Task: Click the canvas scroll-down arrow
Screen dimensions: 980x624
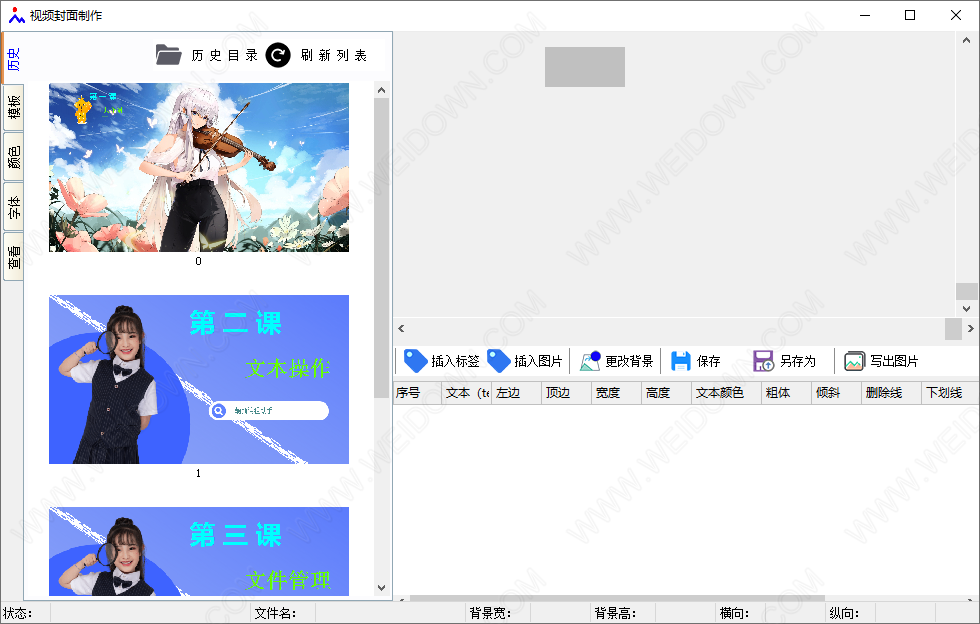Action: click(x=966, y=308)
